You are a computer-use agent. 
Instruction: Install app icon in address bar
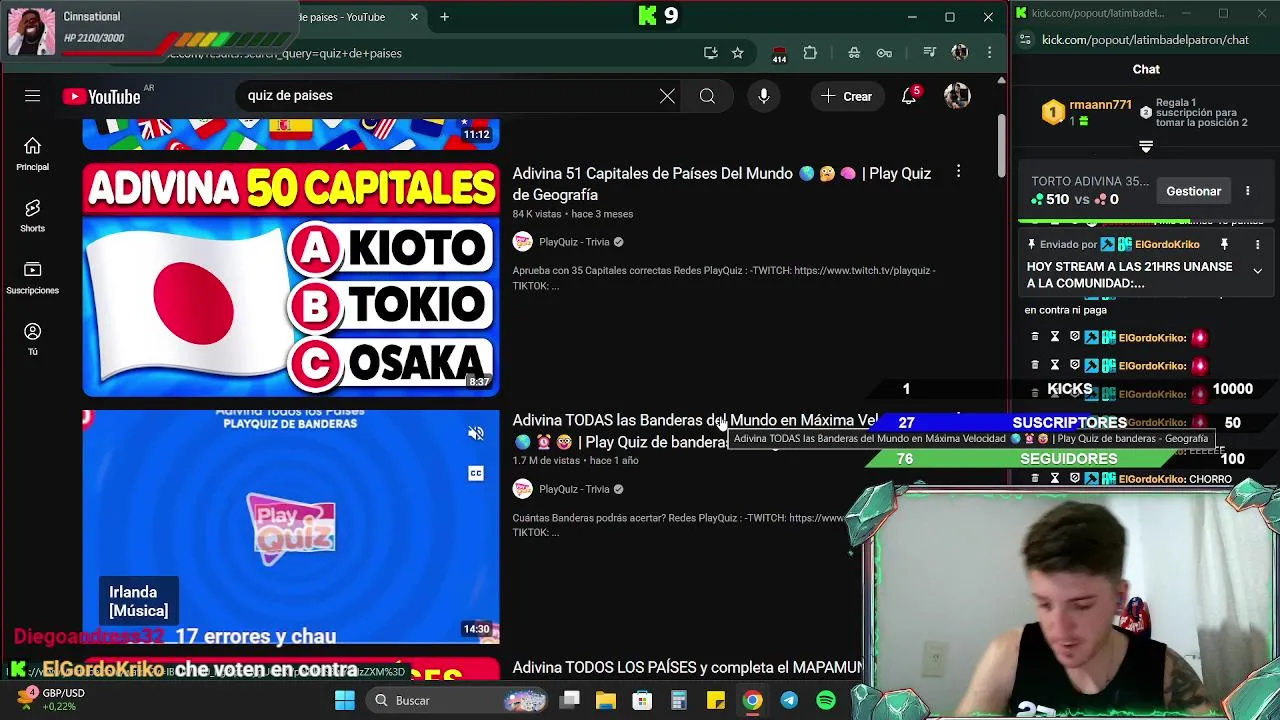tap(710, 53)
